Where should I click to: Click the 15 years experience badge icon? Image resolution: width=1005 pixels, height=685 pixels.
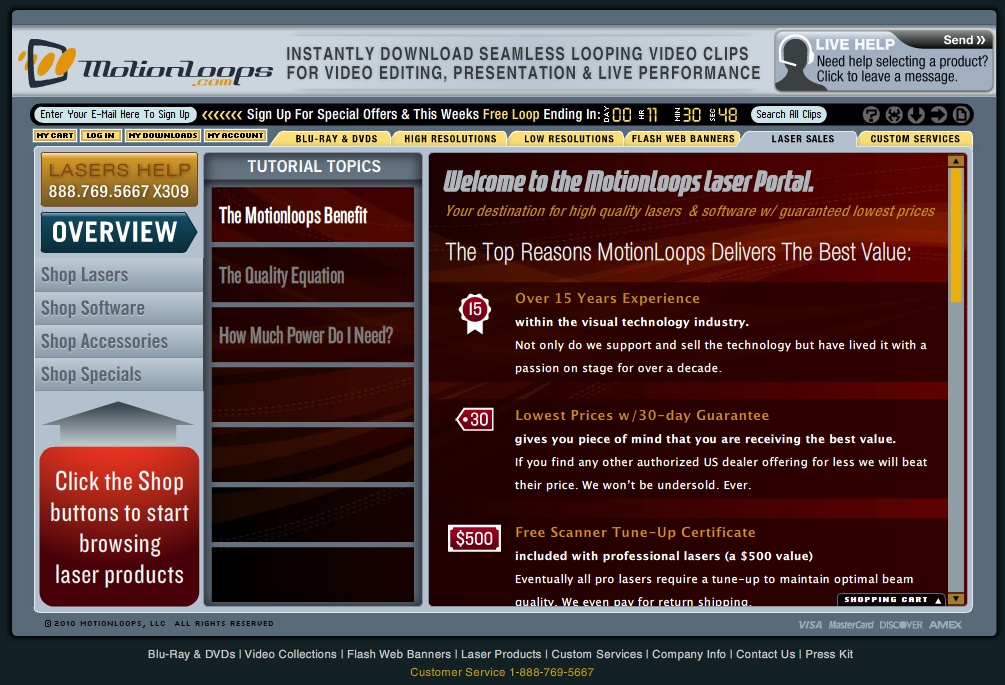tap(474, 313)
